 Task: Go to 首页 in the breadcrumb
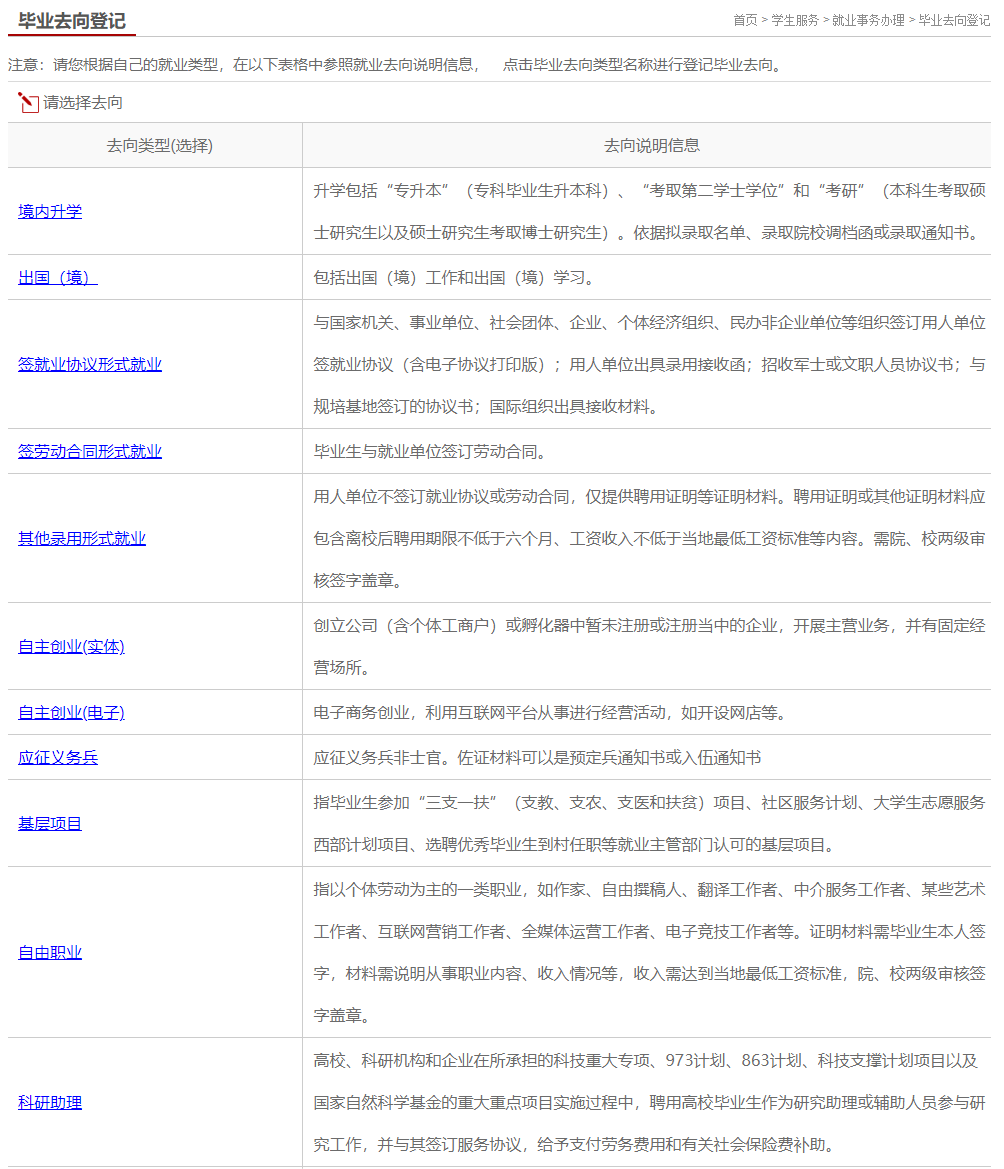pos(745,20)
